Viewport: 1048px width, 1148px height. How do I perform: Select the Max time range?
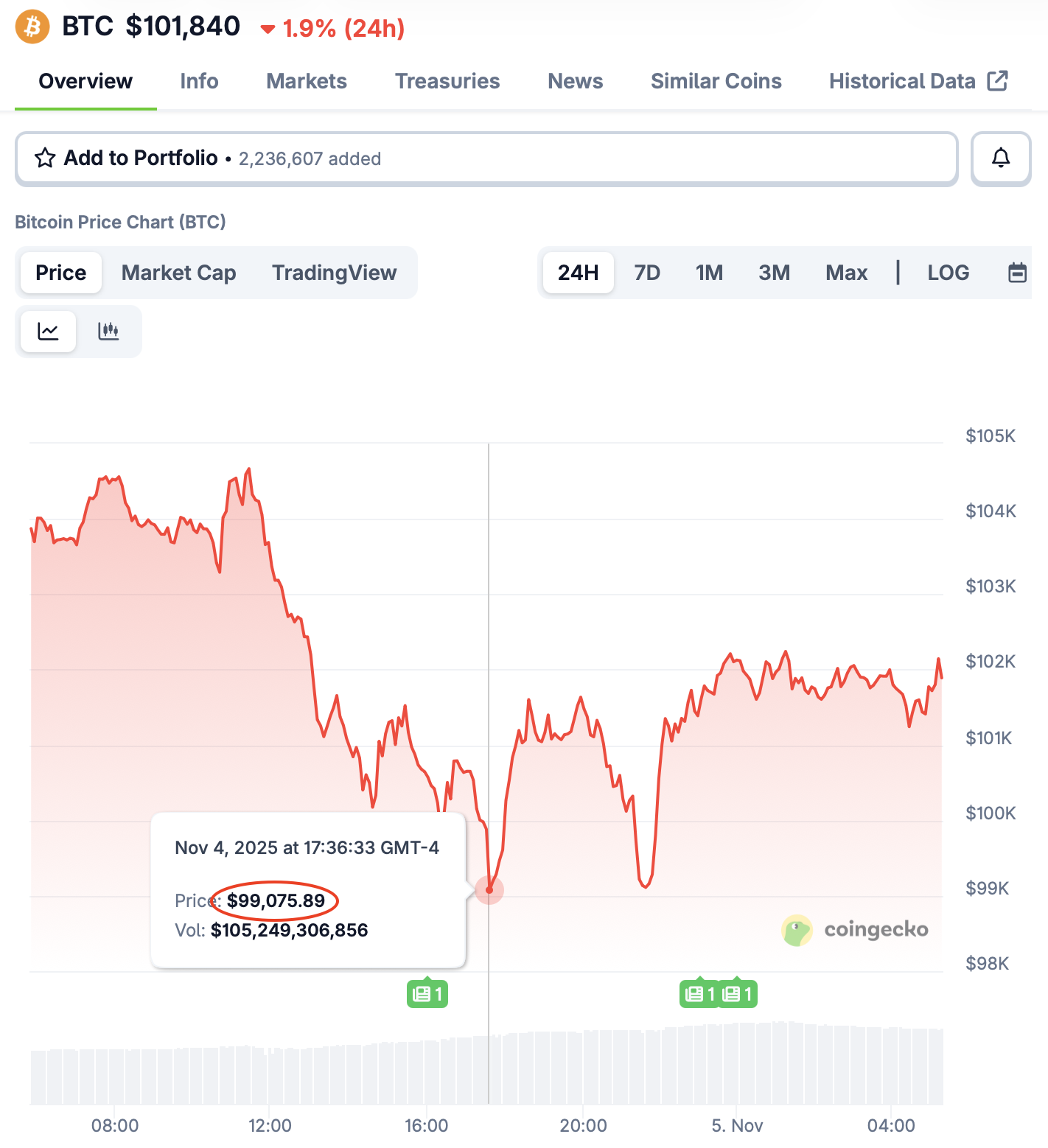[846, 273]
